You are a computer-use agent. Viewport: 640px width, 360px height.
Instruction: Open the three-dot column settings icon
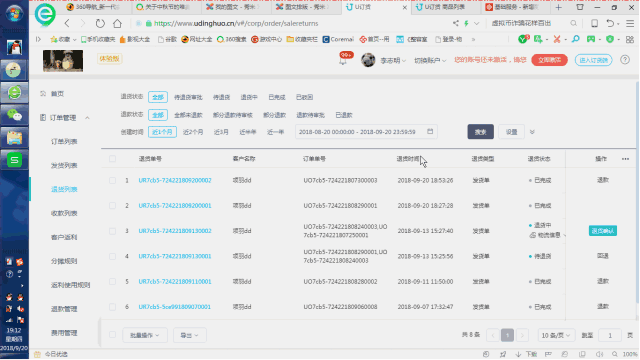(625, 159)
